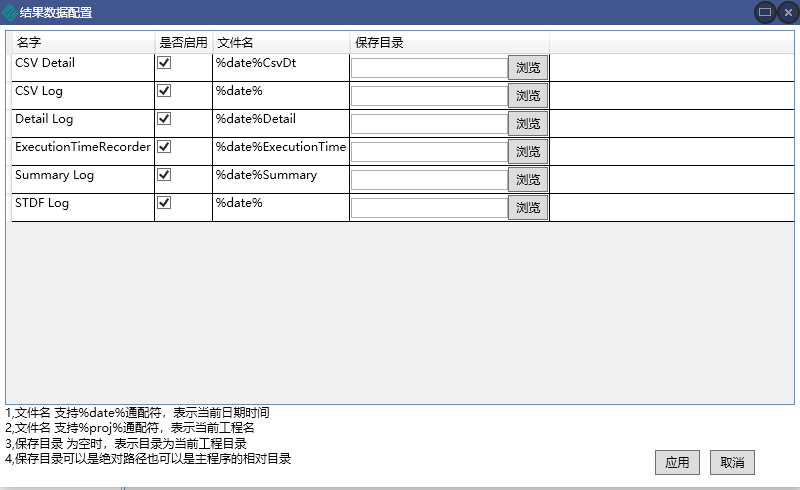Select file name cell in STDF Log row
The width and height of the screenshot is (800, 490).
click(x=281, y=208)
